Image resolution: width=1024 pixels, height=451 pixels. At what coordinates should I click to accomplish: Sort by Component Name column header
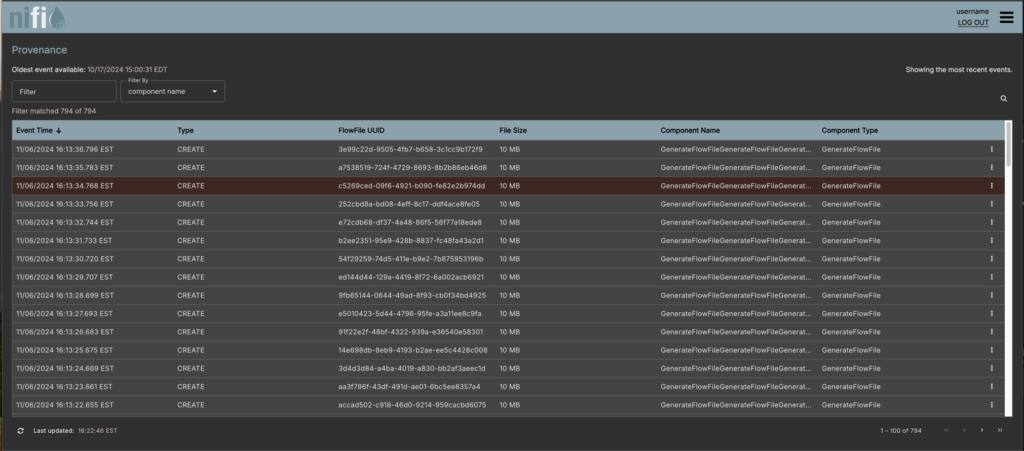point(690,131)
